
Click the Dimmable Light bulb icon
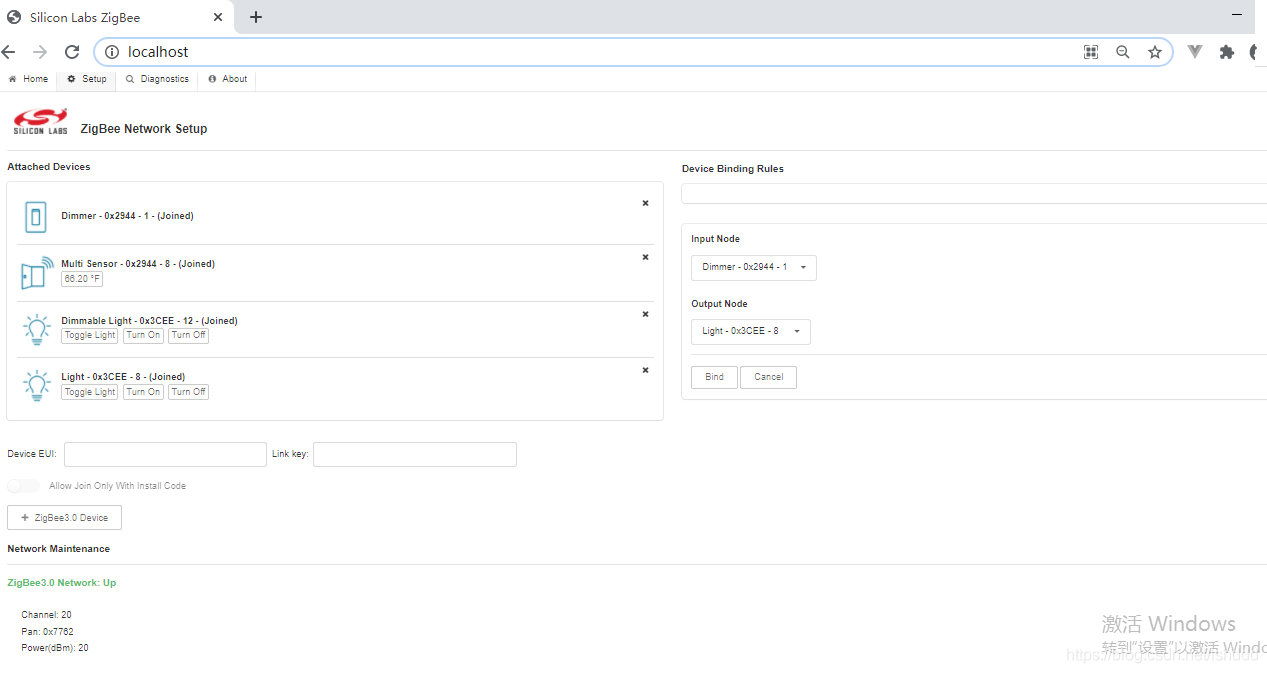[37, 329]
